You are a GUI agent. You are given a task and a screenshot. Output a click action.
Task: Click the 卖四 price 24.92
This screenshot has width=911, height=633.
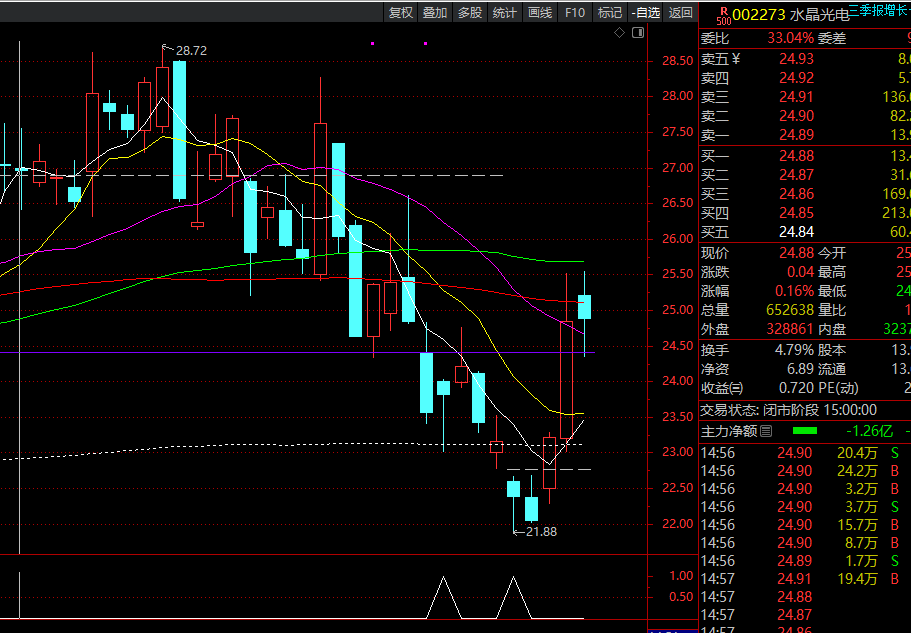[x=797, y=77]
